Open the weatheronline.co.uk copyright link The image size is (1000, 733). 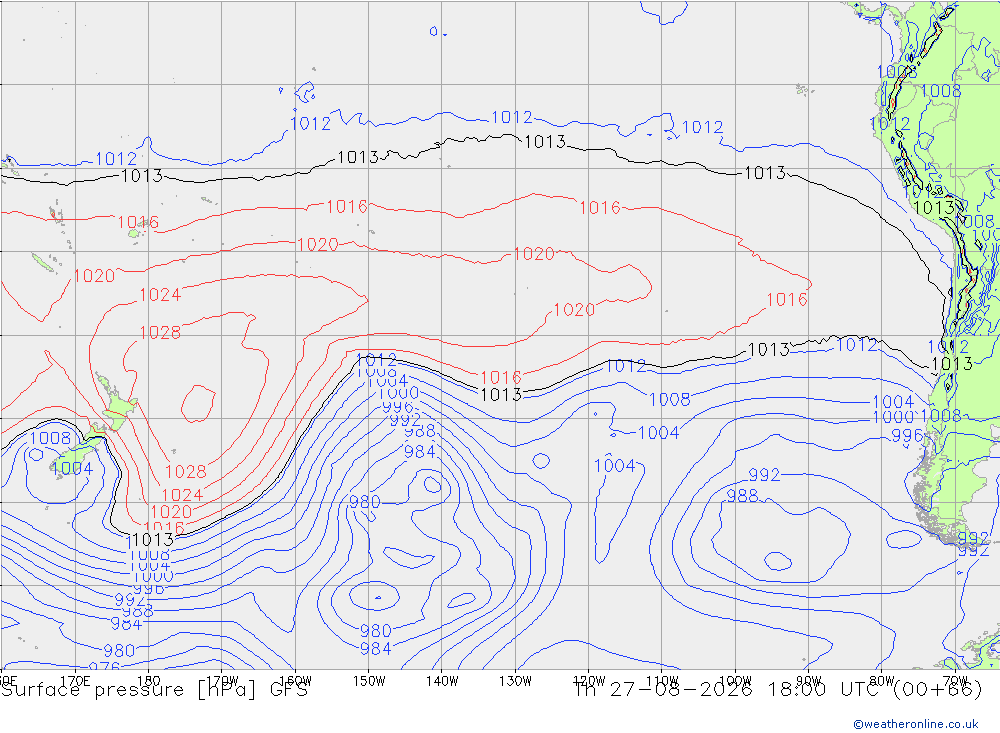click(x=915, y=724)
